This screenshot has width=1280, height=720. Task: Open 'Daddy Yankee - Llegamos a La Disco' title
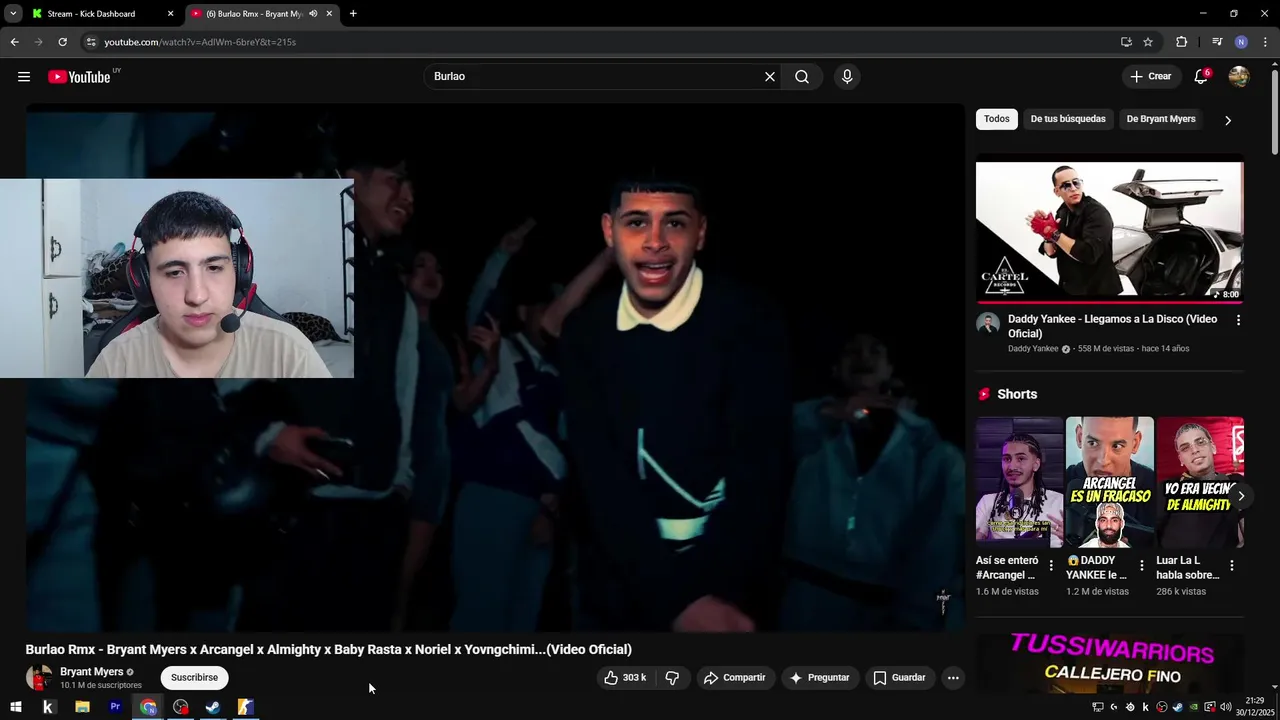coord(1112,326)
